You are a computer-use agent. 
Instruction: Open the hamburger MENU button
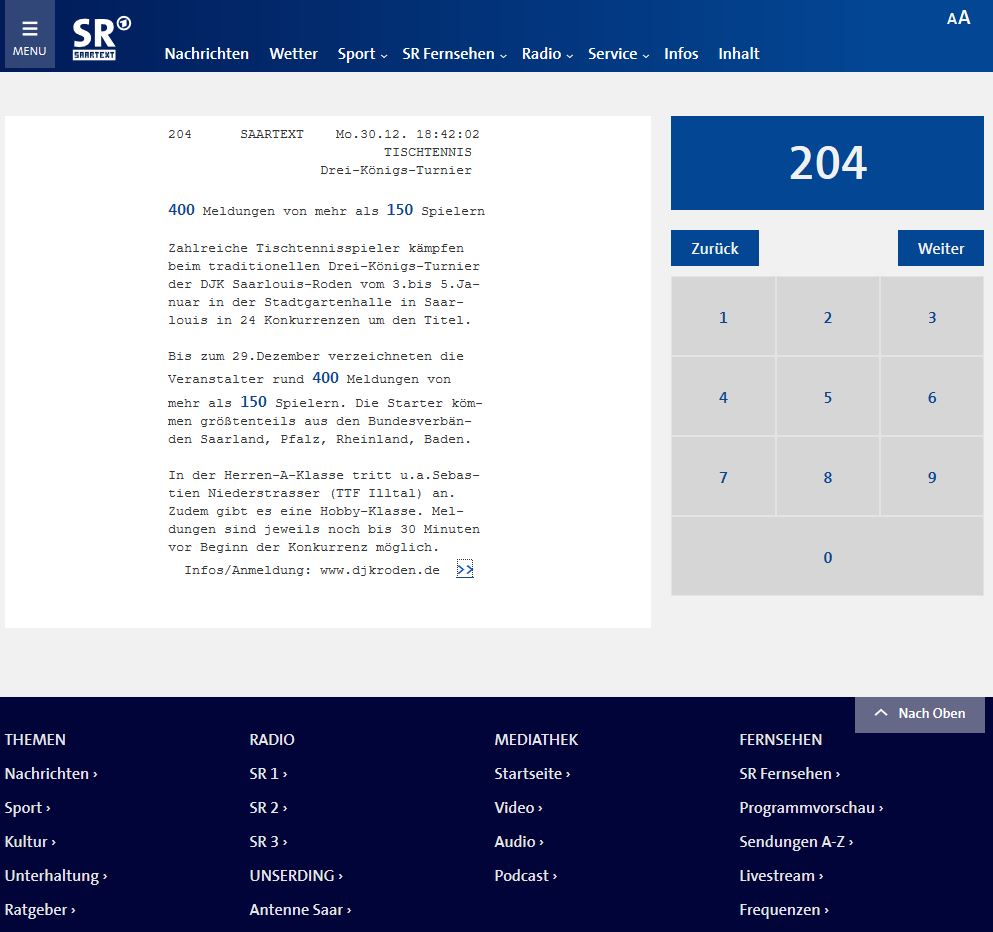(29, 36)
